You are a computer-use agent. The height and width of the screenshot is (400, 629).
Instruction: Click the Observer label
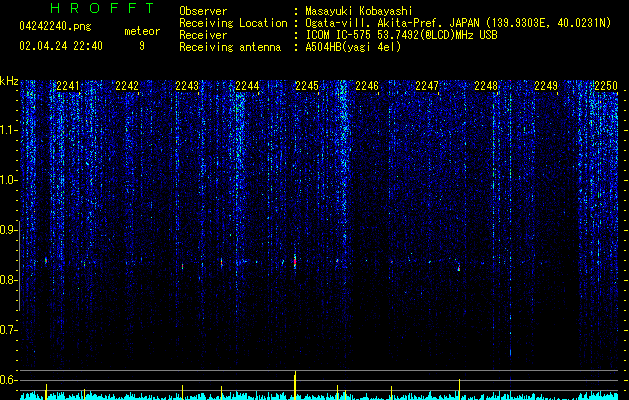[x=203, y=11]
